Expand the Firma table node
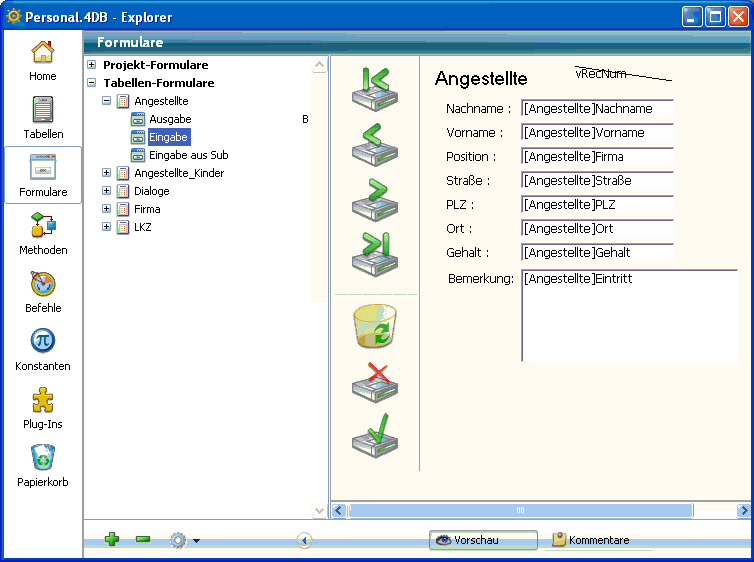Viewport: 754px width, 562px height. click(107, 209)
